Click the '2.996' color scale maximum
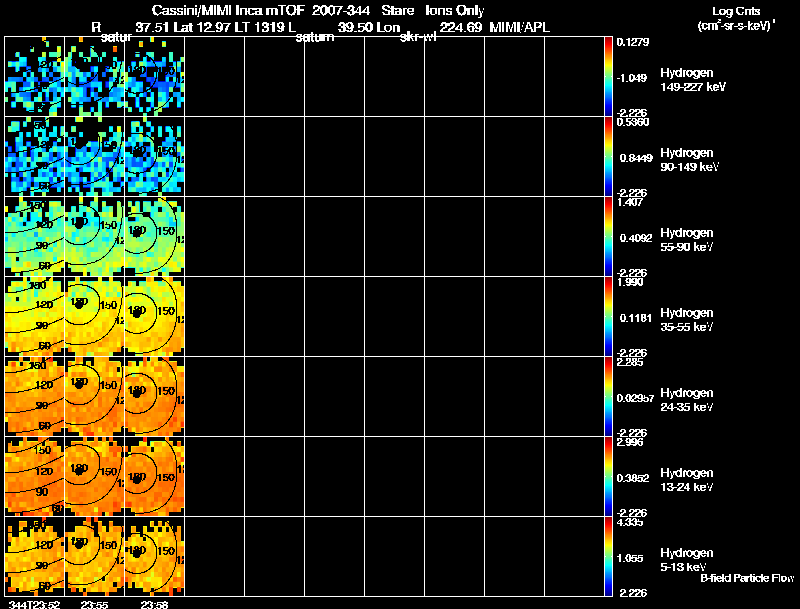Screen dimensions: 800x609 (630, 443)
